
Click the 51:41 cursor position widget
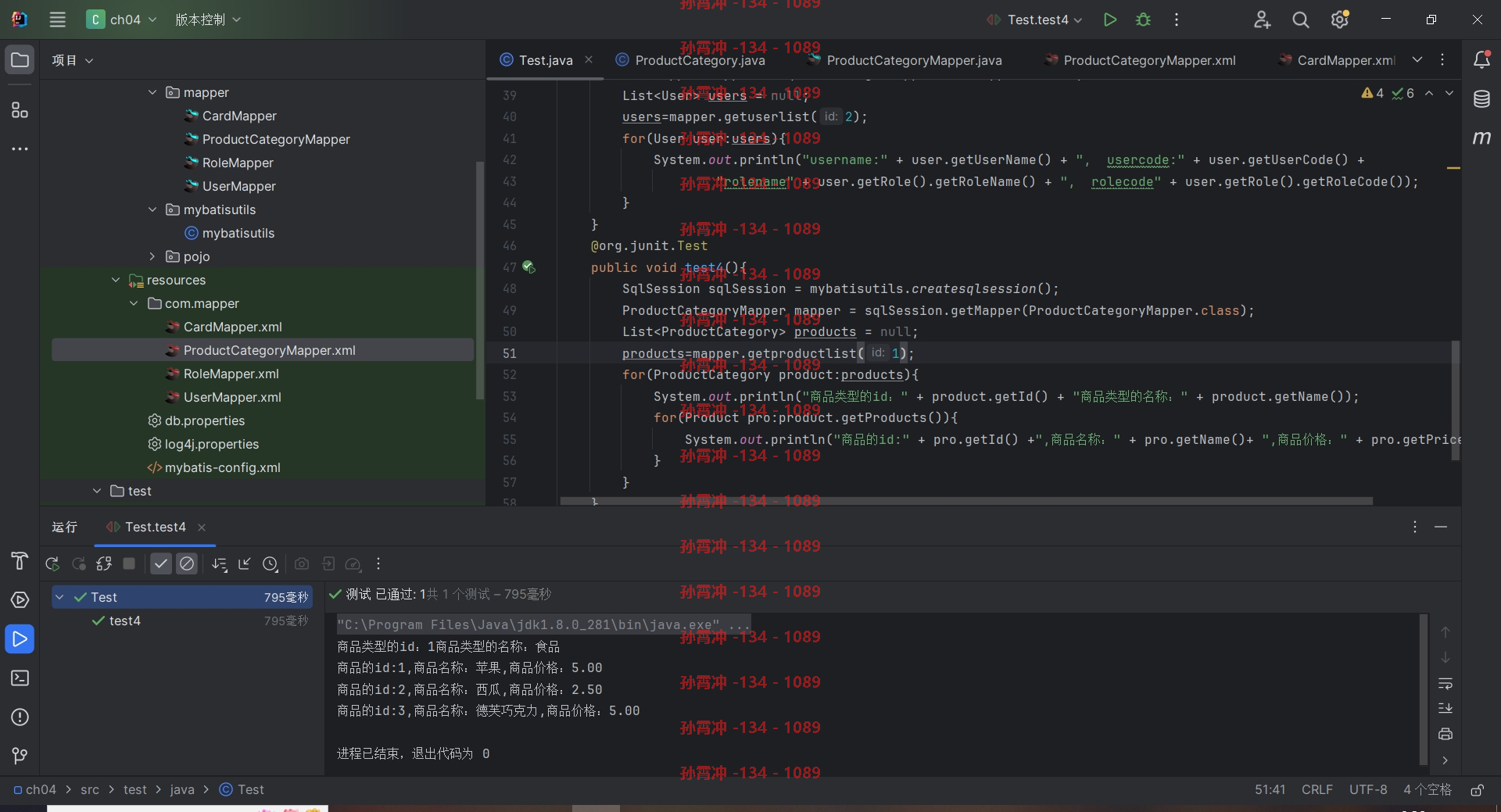coord(1270,790)
